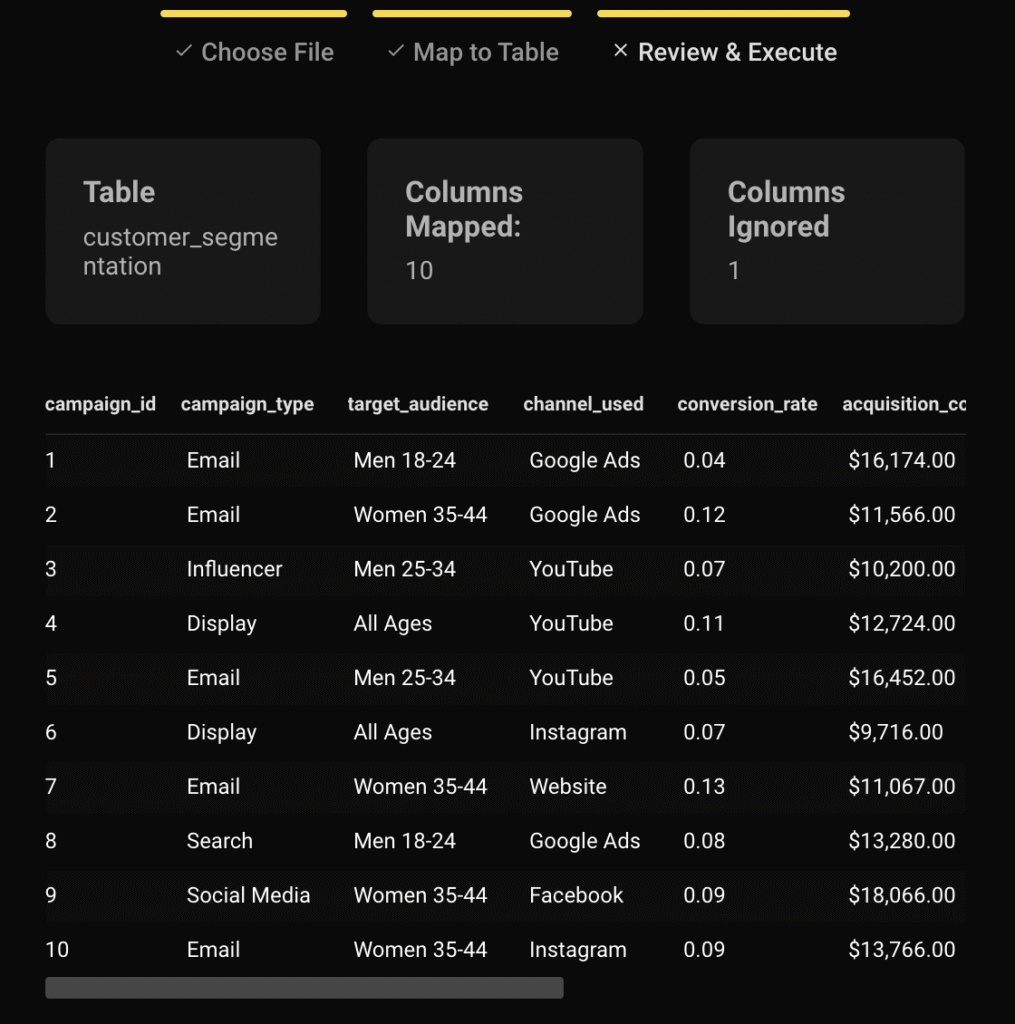Click the channel_used column header
The width and height of the screenshot is (1015, 1024).
[x=583, y=404]
